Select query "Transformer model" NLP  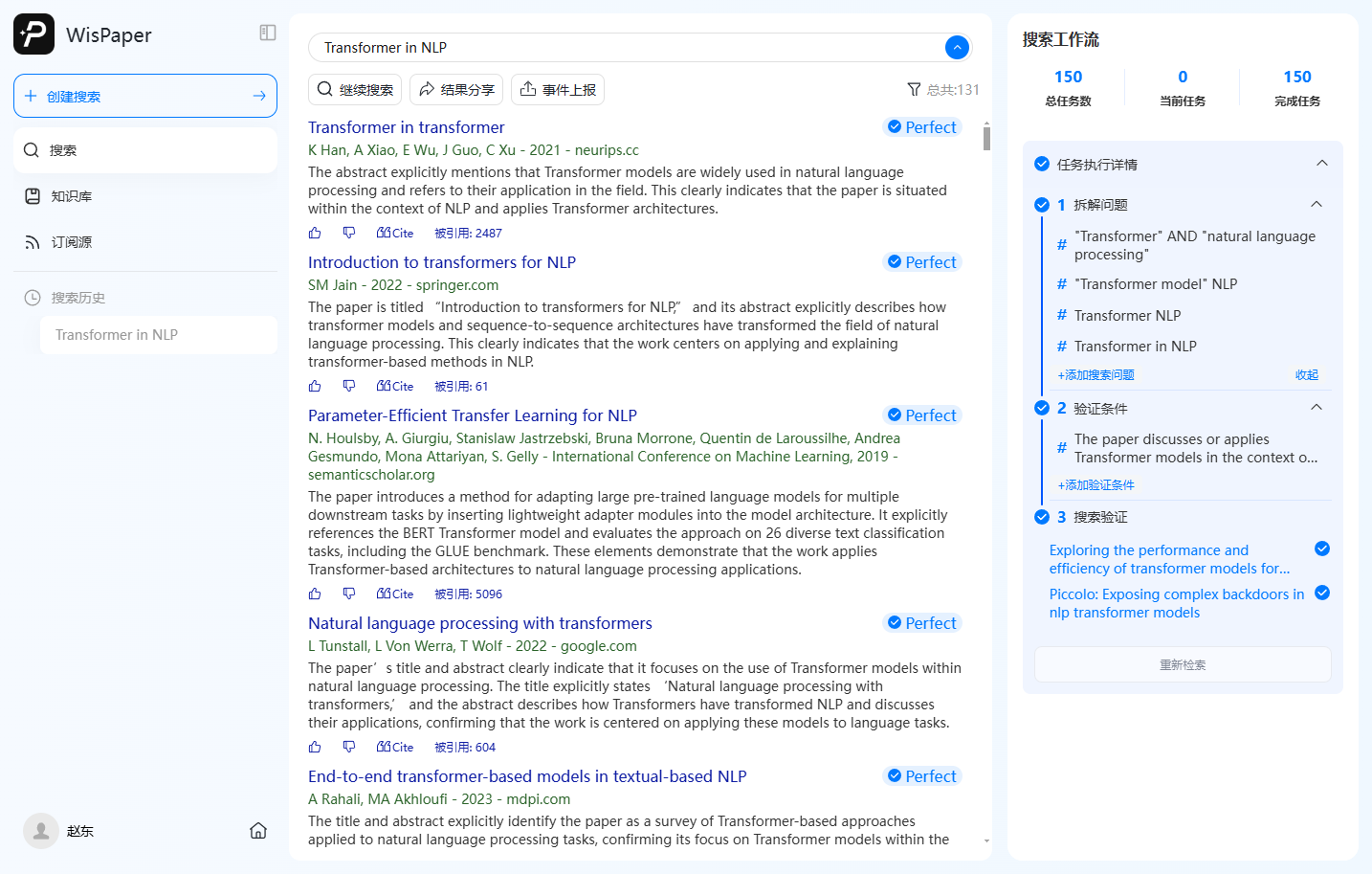click(x=1156, y=284)
